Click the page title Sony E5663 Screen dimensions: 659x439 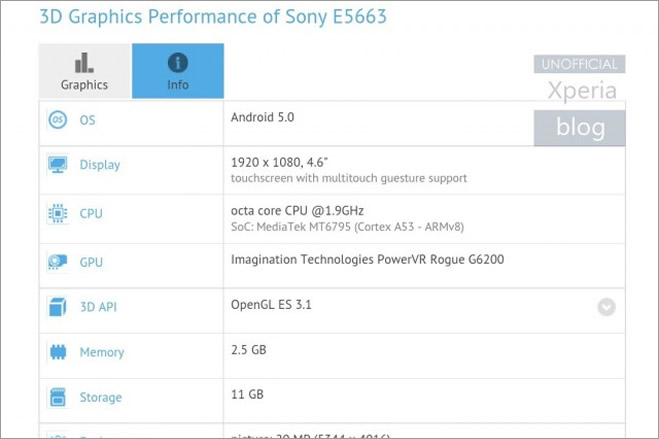(213, 17)
